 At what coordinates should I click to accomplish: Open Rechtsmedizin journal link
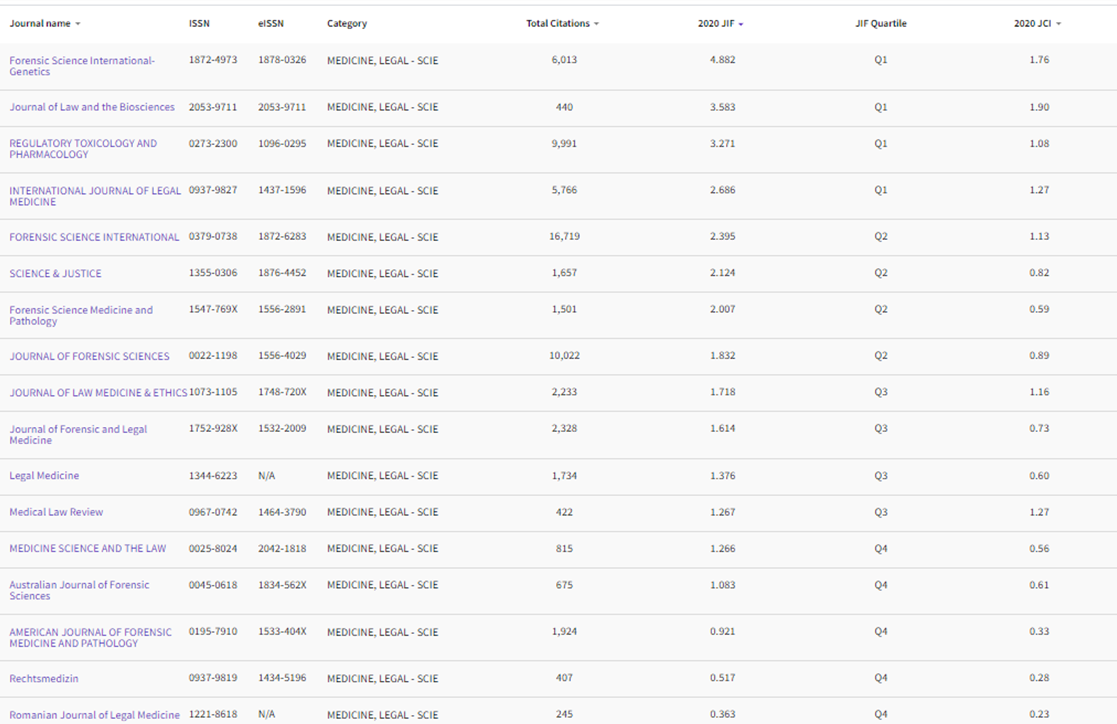(x=44, y=678)
